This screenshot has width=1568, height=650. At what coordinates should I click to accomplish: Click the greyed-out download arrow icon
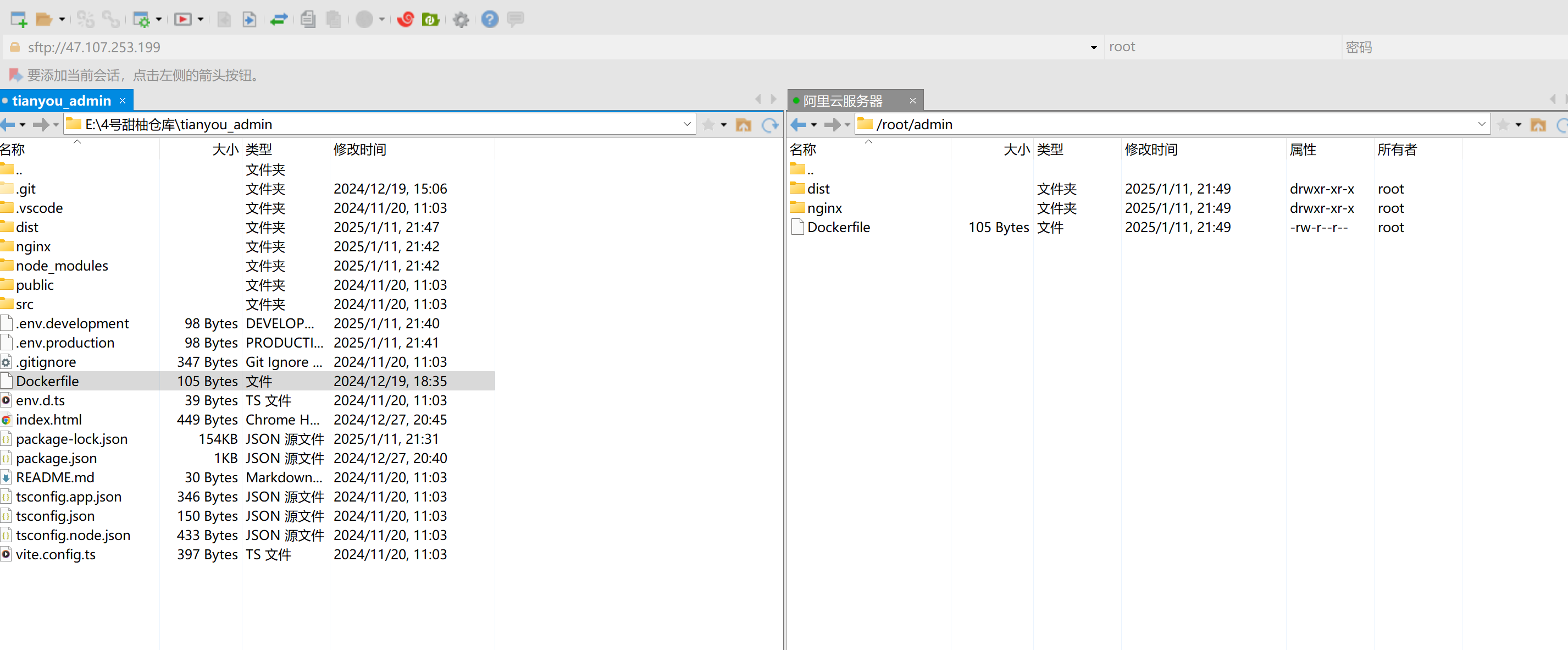coord(224,19)
